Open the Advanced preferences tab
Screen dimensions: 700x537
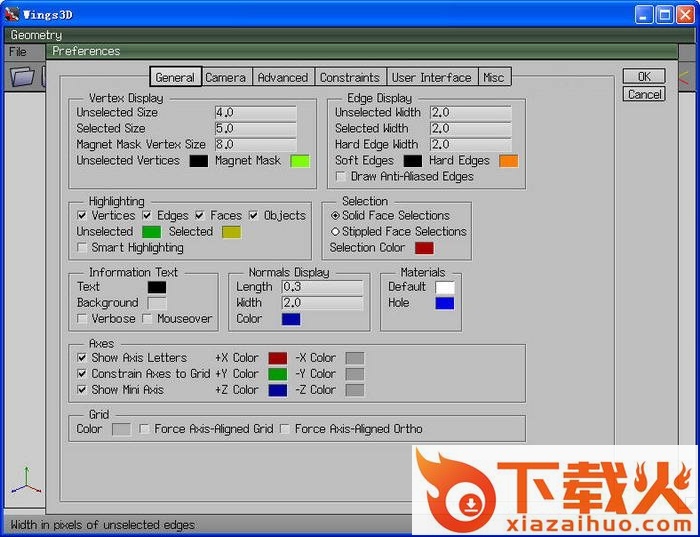pos(283,77)
